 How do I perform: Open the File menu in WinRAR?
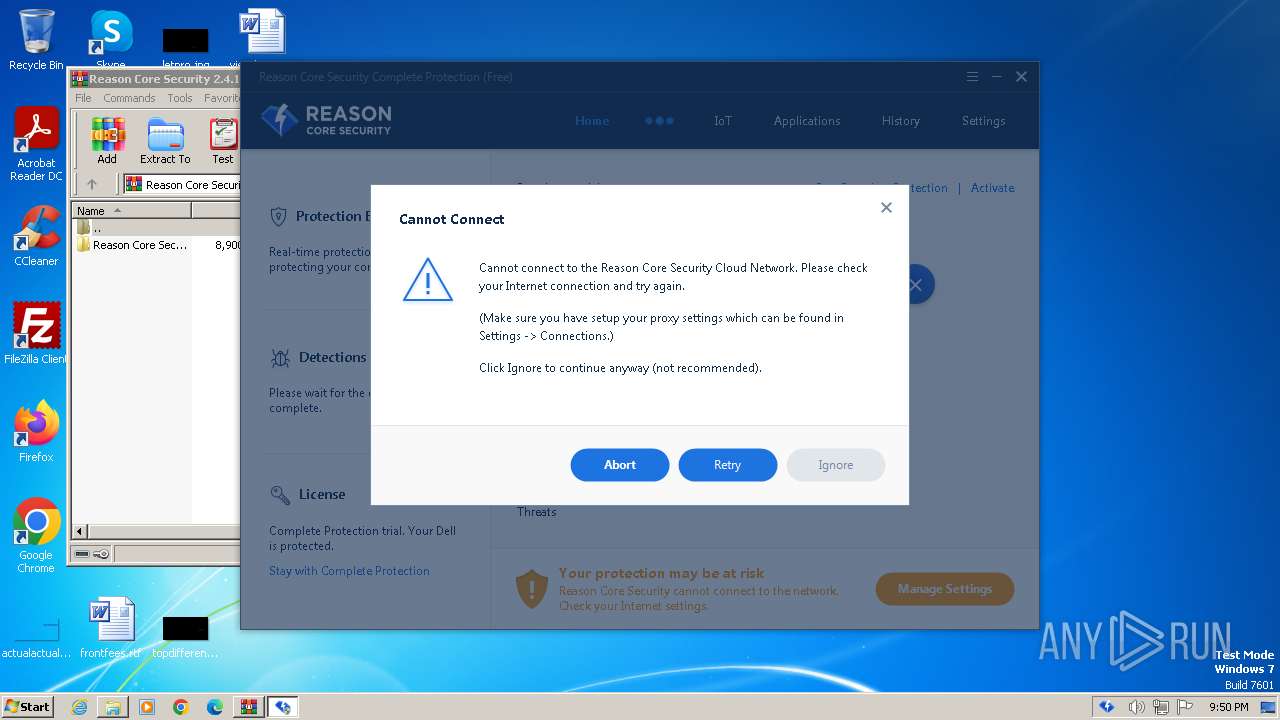coord(83,98)
